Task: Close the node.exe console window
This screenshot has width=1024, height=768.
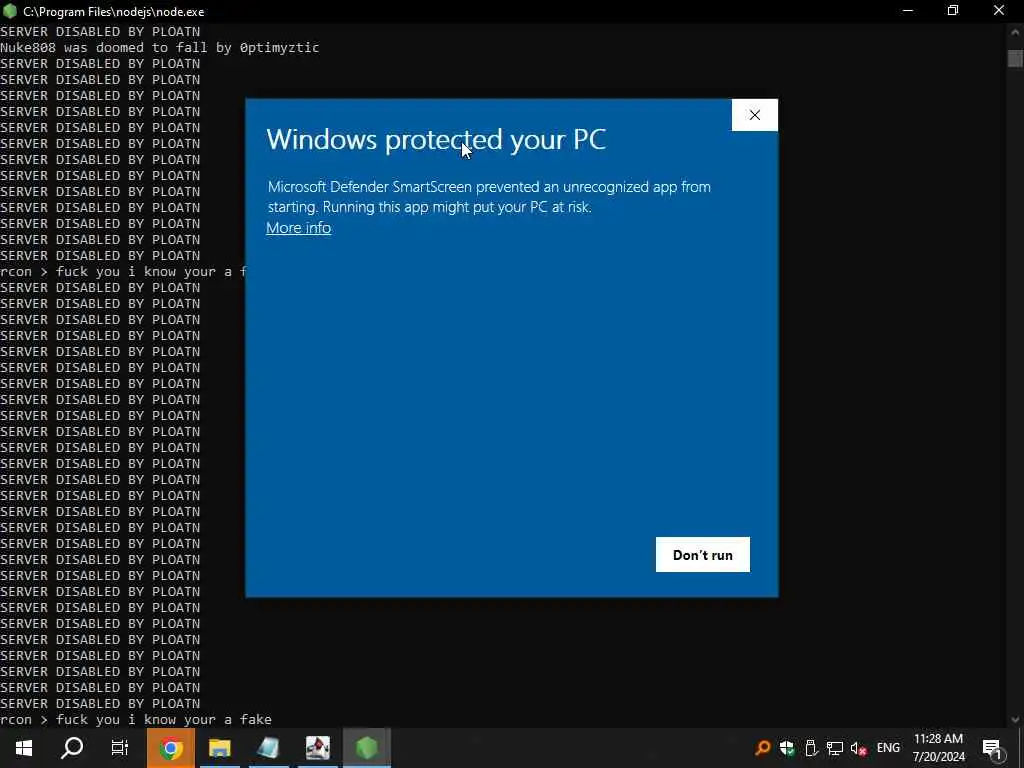Action: [x=999, y=10]
